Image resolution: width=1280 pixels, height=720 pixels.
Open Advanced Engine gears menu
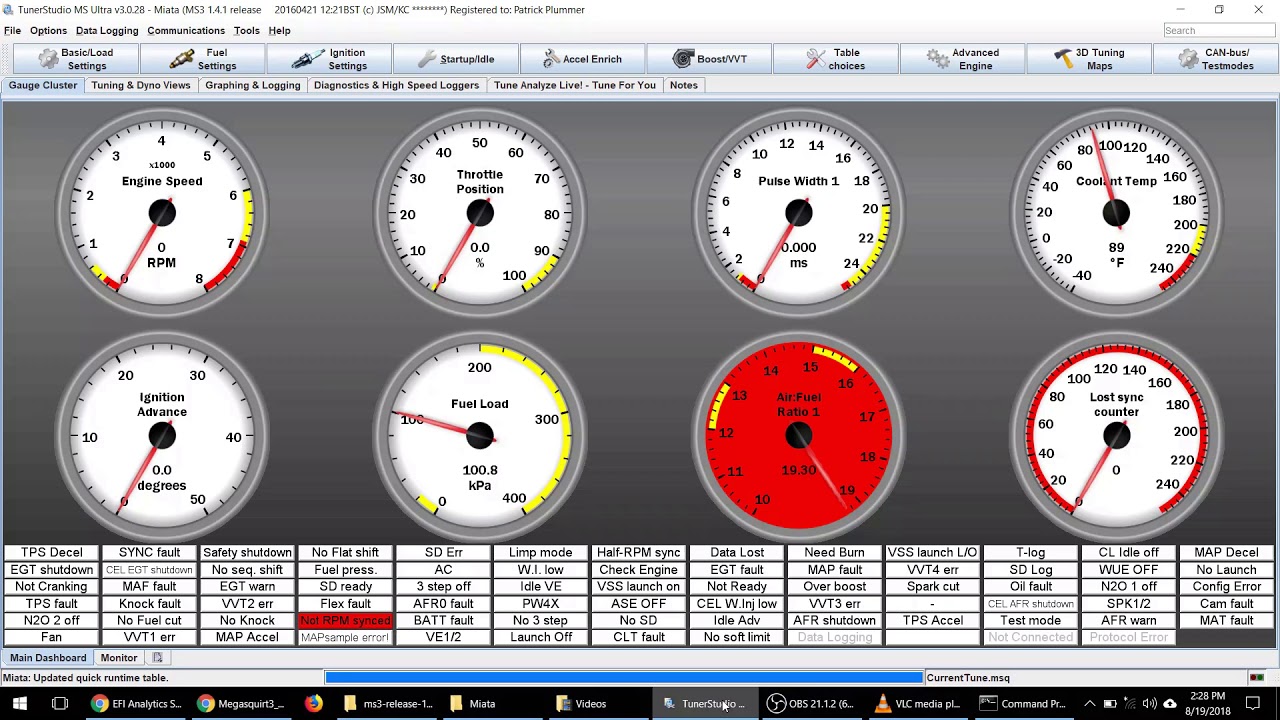(962, 59)
